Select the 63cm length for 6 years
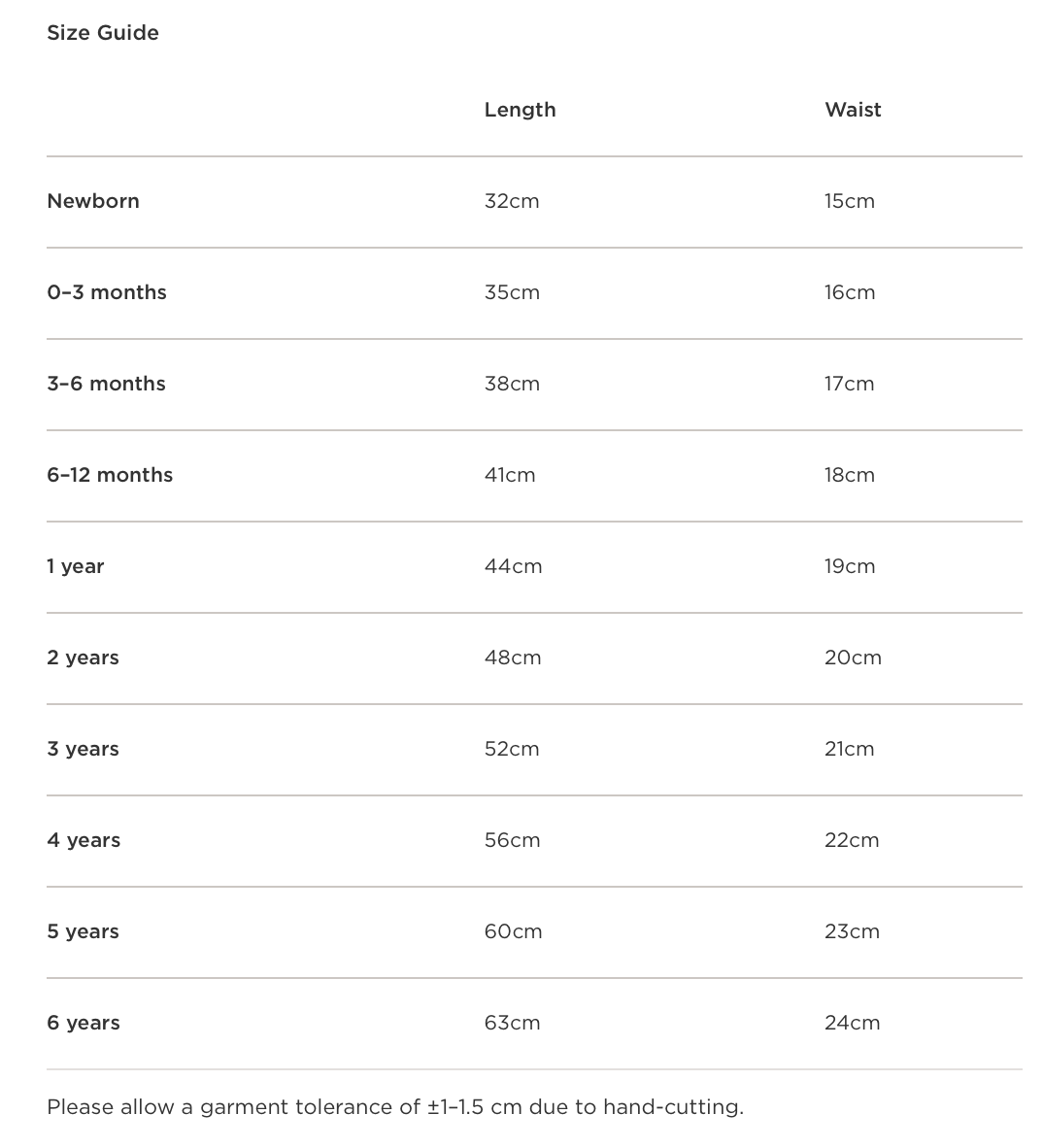Viewport: 1043px width, 1148px height. (512, 1023)
